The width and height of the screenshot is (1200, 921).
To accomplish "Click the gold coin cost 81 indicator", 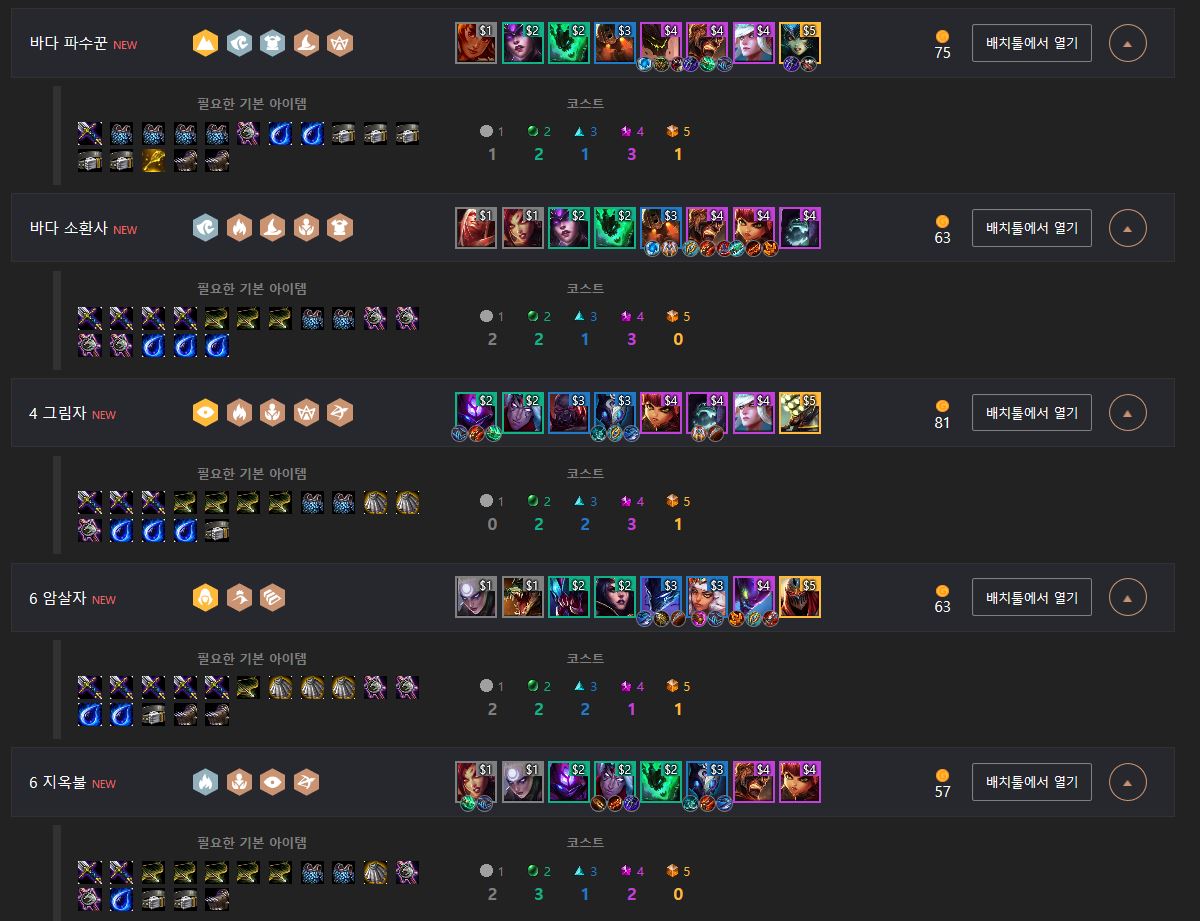I will [942, 414].
